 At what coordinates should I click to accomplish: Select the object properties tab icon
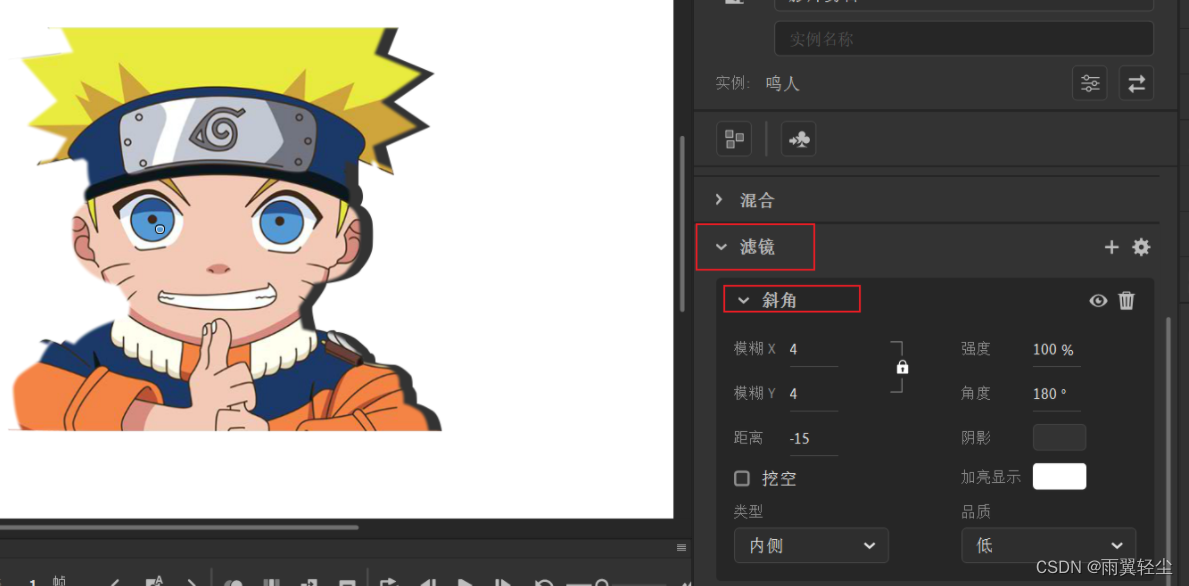pos(734,139)
